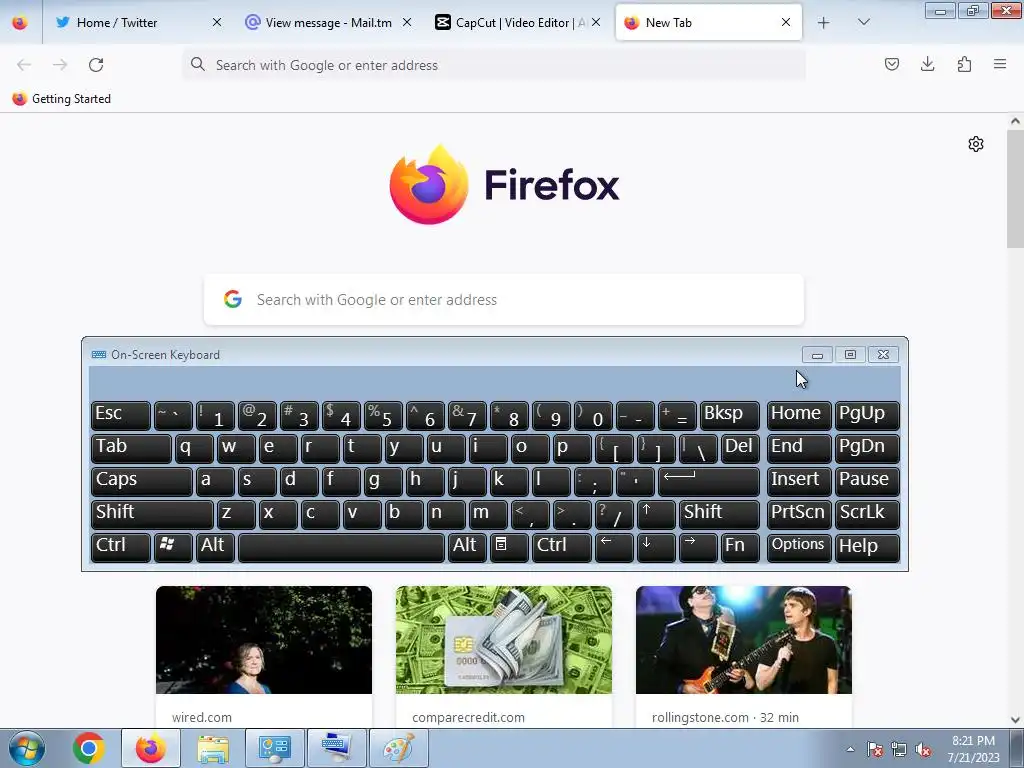Click the Help key on On-Screen Keyboard
The image size is (1024, 768).
867,547
